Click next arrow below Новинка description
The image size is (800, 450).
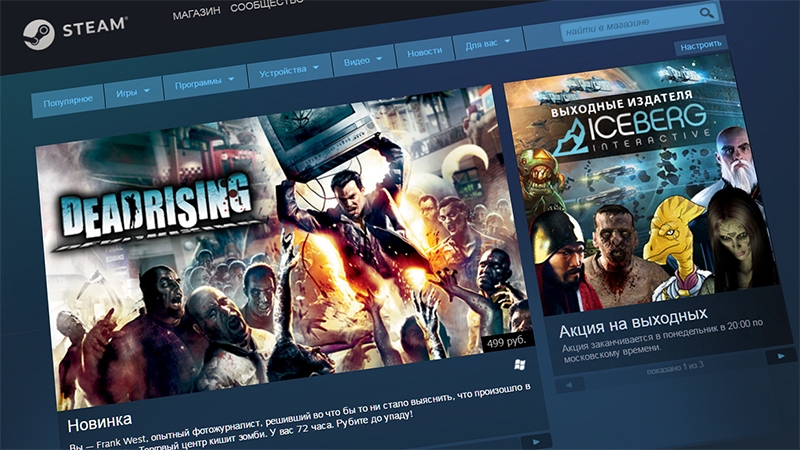536,441
